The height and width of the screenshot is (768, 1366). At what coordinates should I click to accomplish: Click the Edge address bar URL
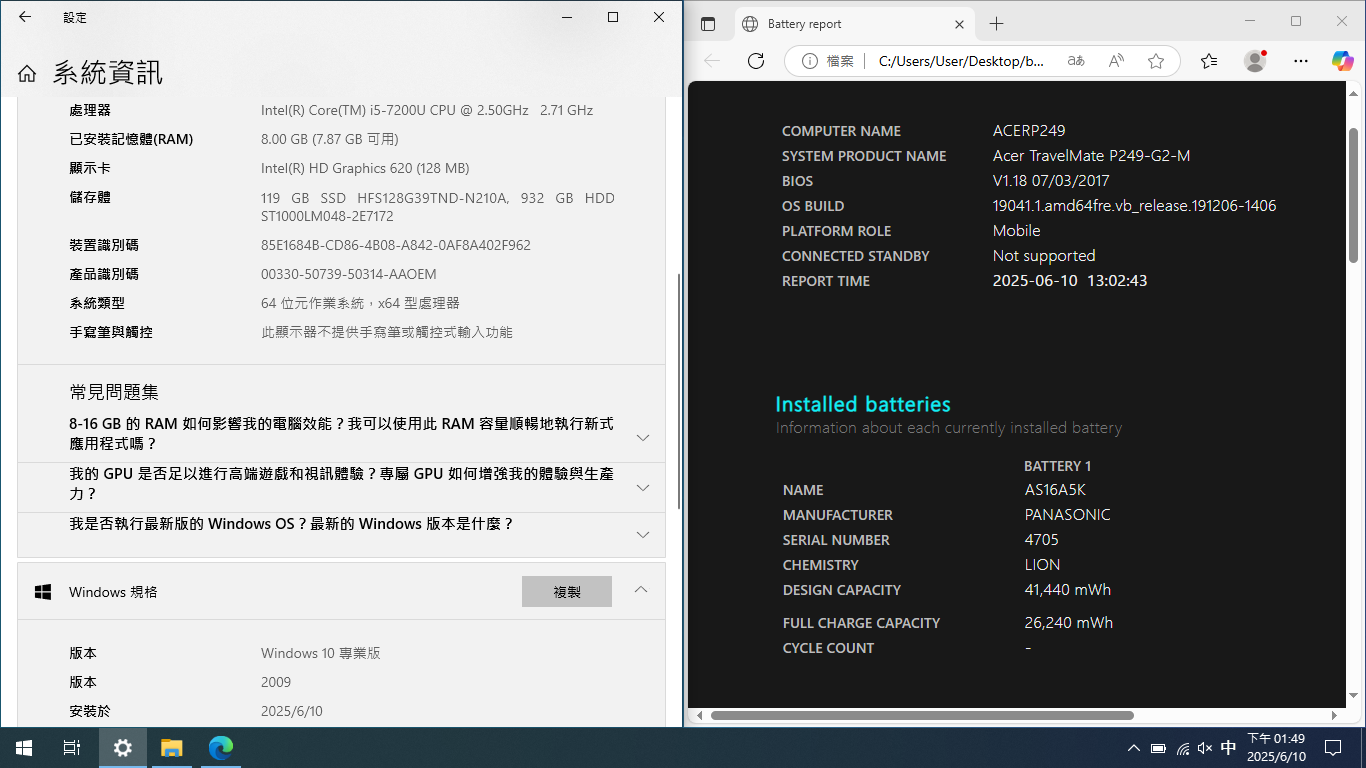(x=961, y=61)
